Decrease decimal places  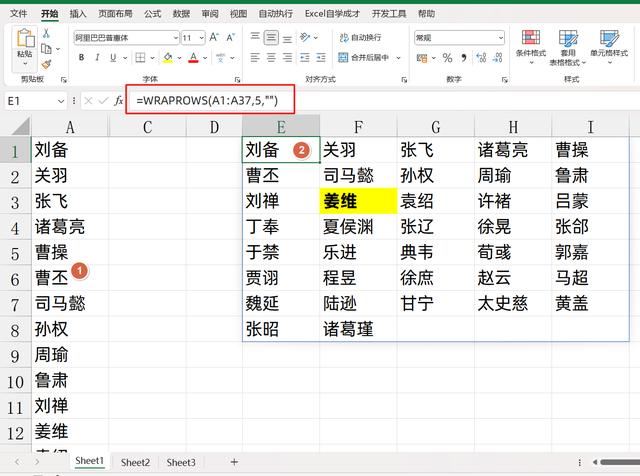[x=497, y=58]
